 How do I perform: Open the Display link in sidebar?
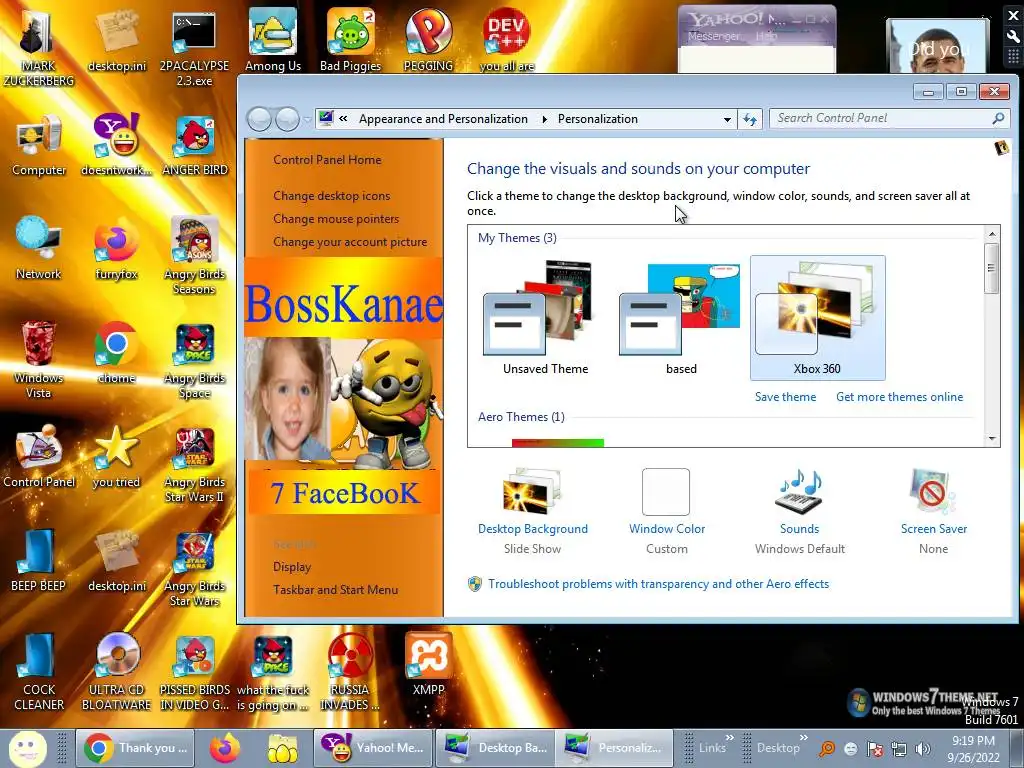click(x=292, y=567)
